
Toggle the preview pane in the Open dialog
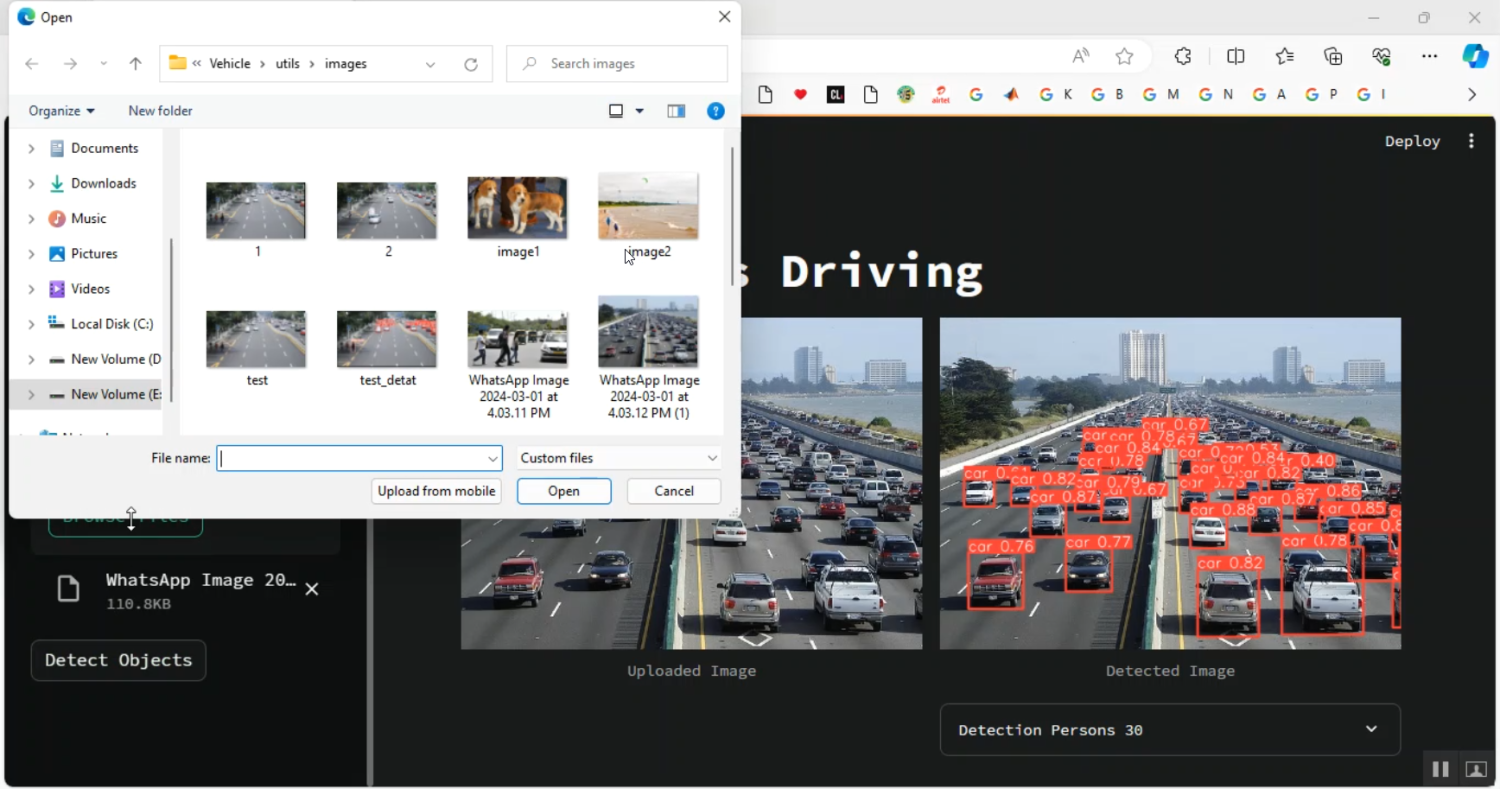pos(676,111)
